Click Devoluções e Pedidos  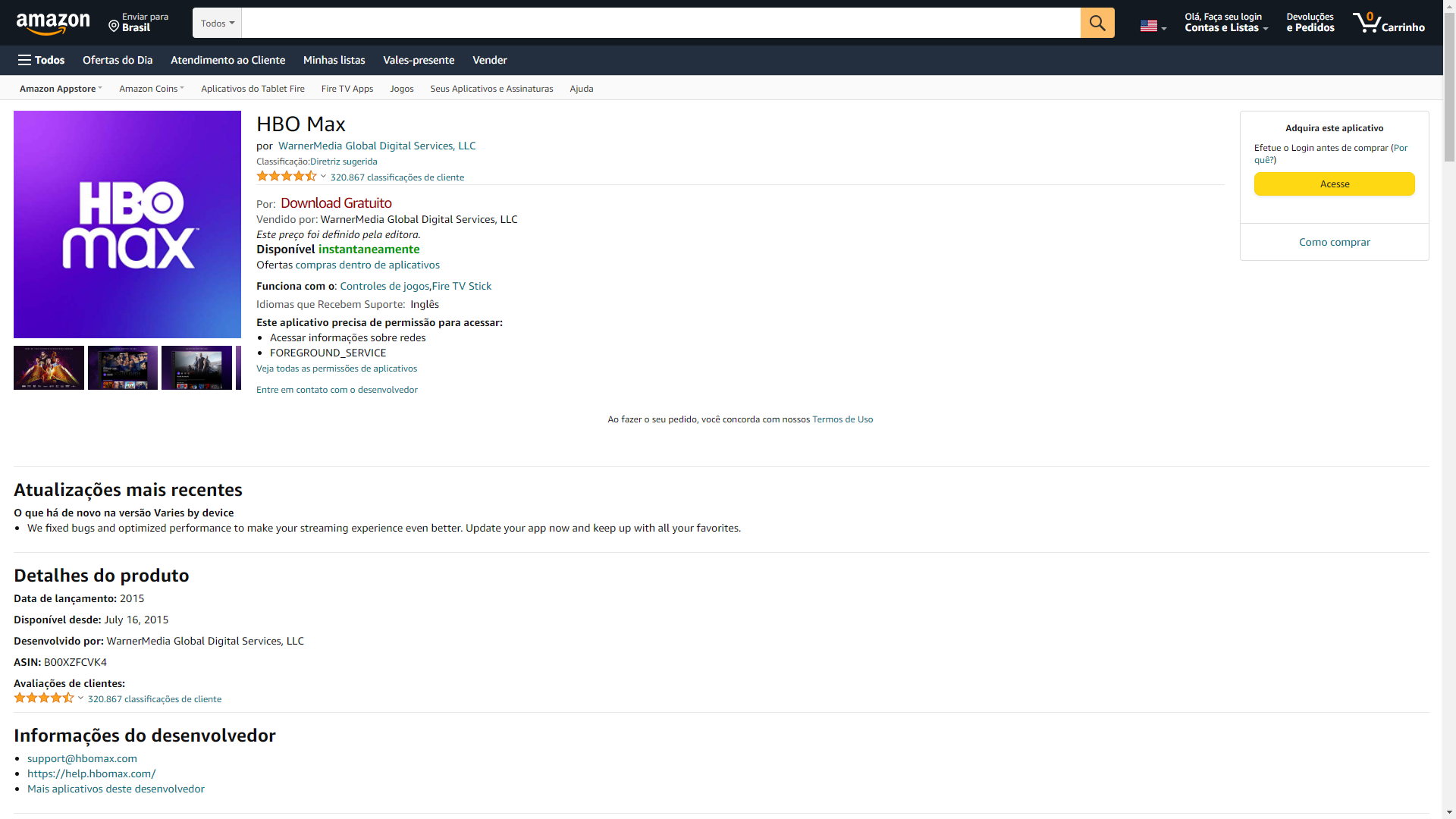(1310, 23)
